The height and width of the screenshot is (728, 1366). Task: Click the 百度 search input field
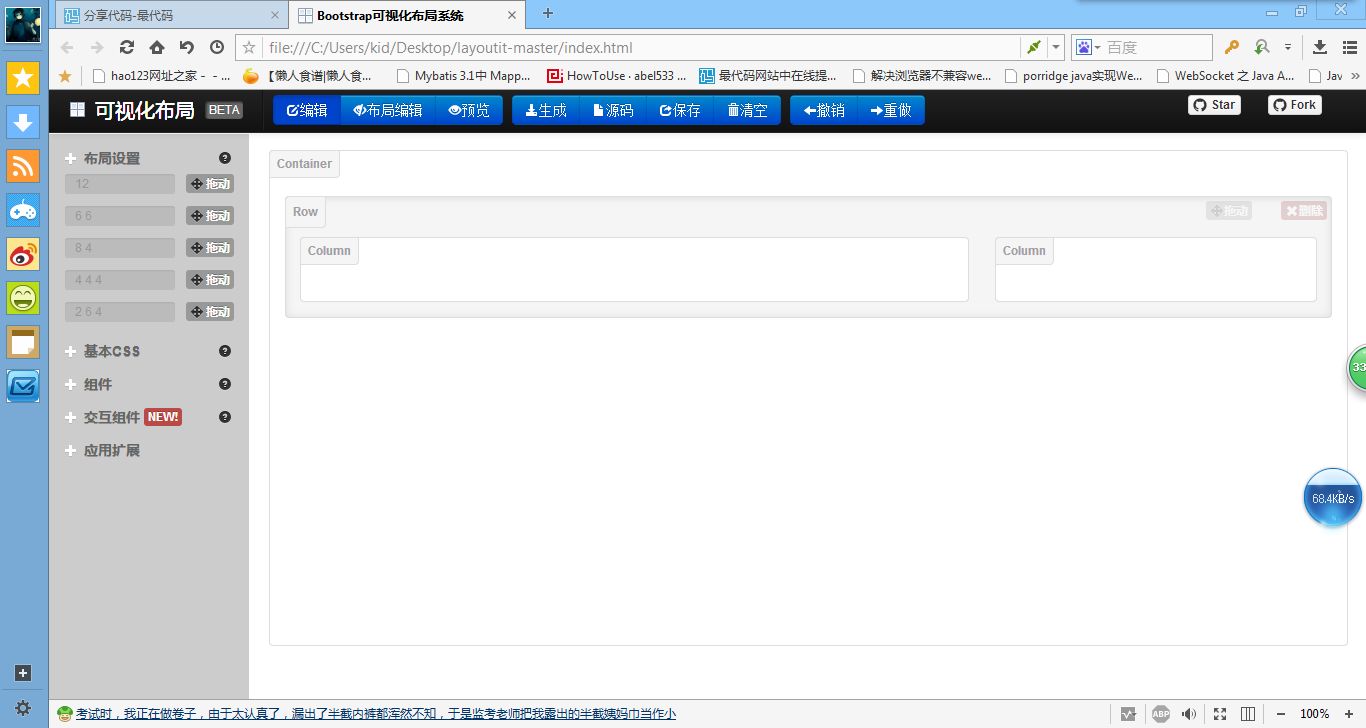click(1157, 47)
